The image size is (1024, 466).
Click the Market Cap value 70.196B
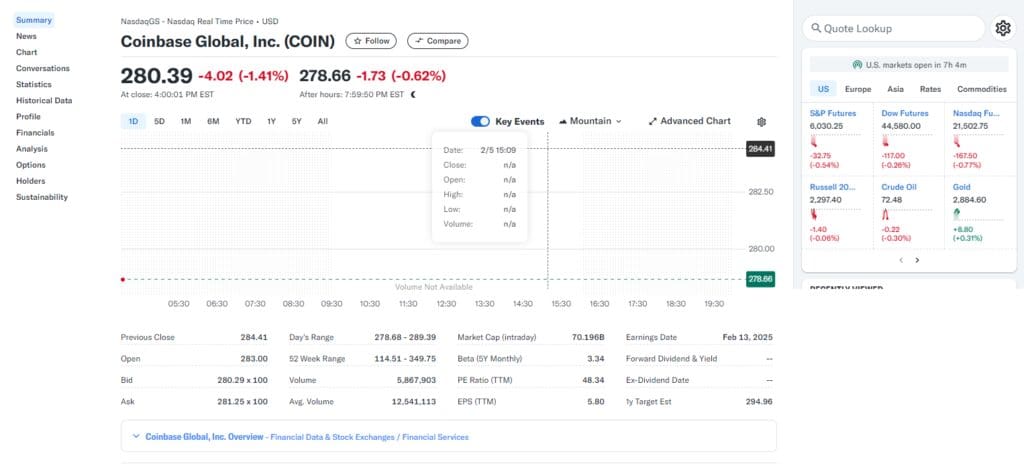pos(588,337)
